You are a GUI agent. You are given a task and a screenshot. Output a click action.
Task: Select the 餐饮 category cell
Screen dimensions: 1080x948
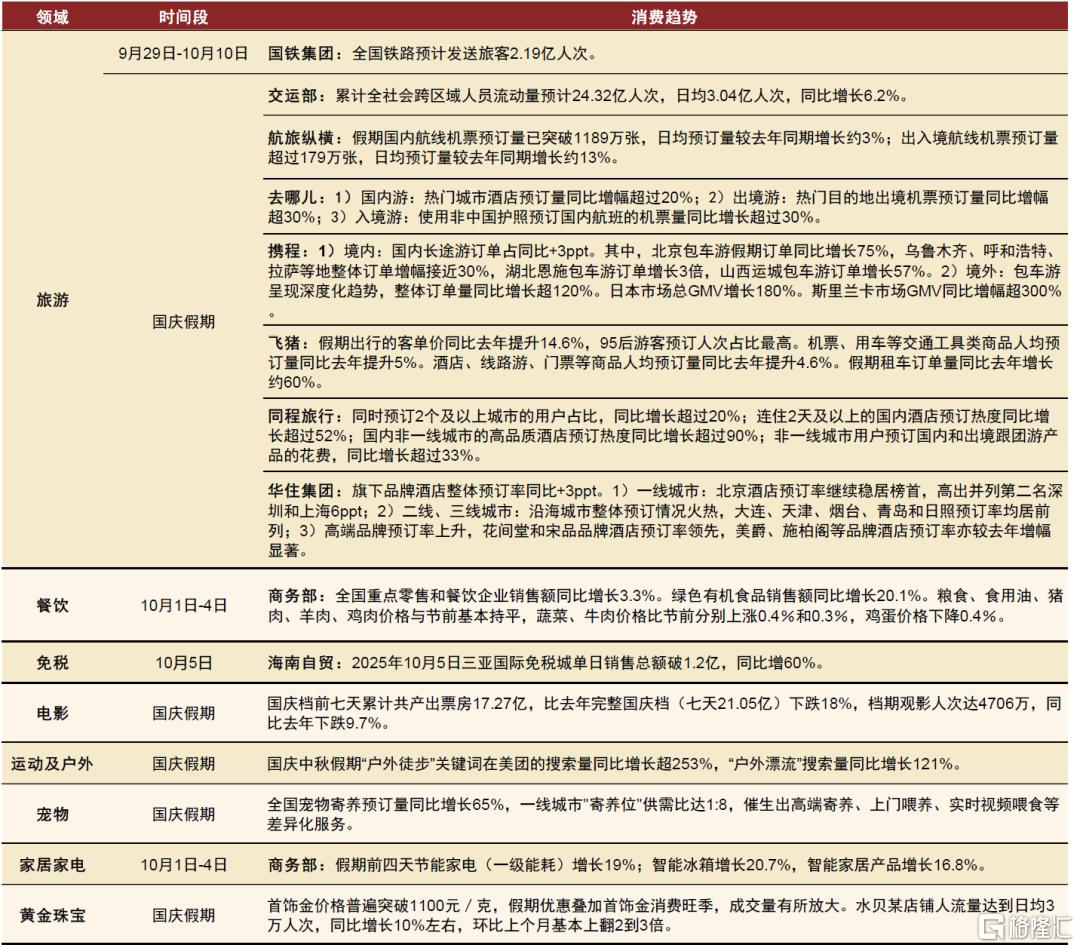coord(53,606)
